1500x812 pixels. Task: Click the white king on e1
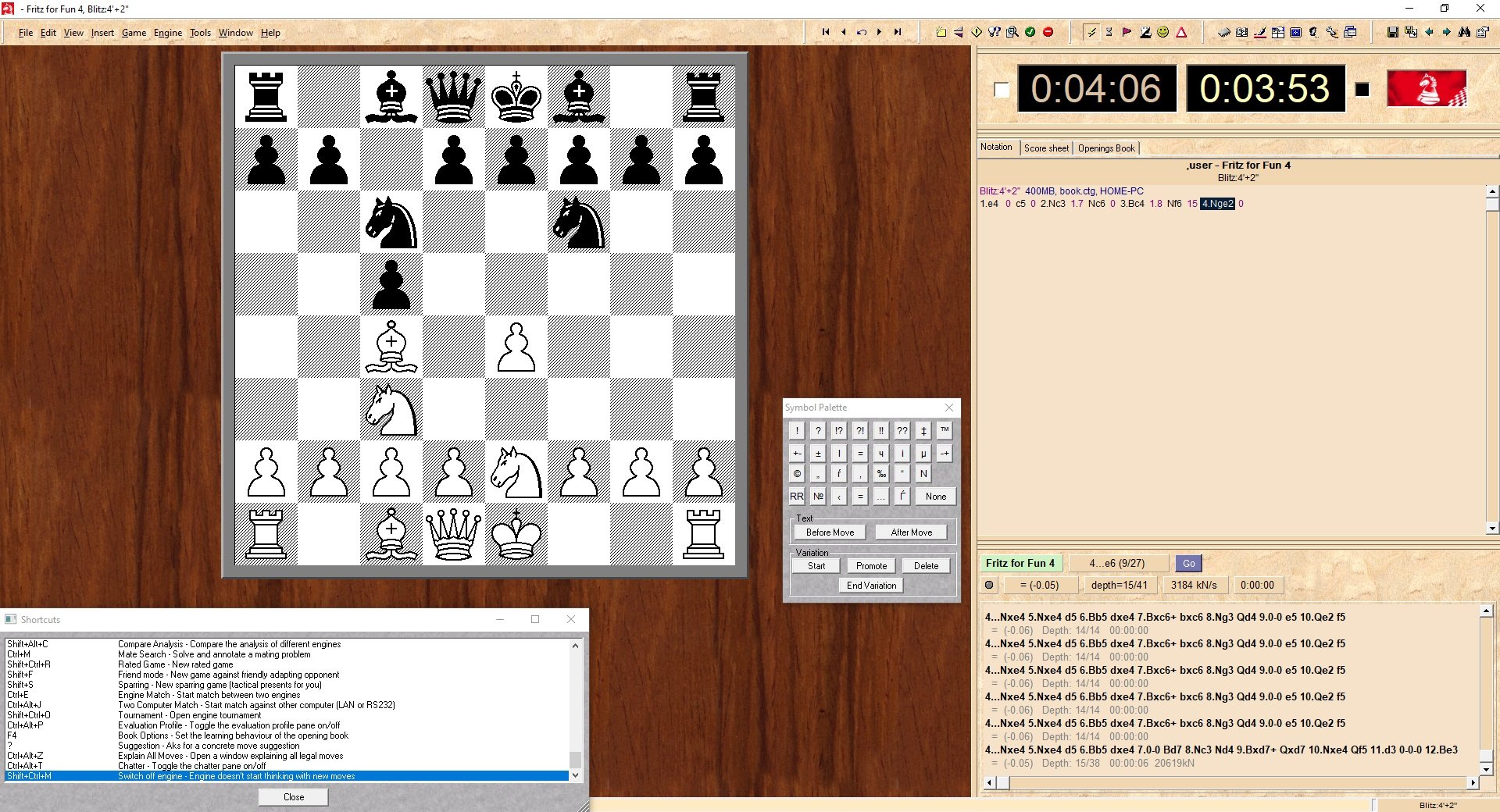click(x=516, y=534)
